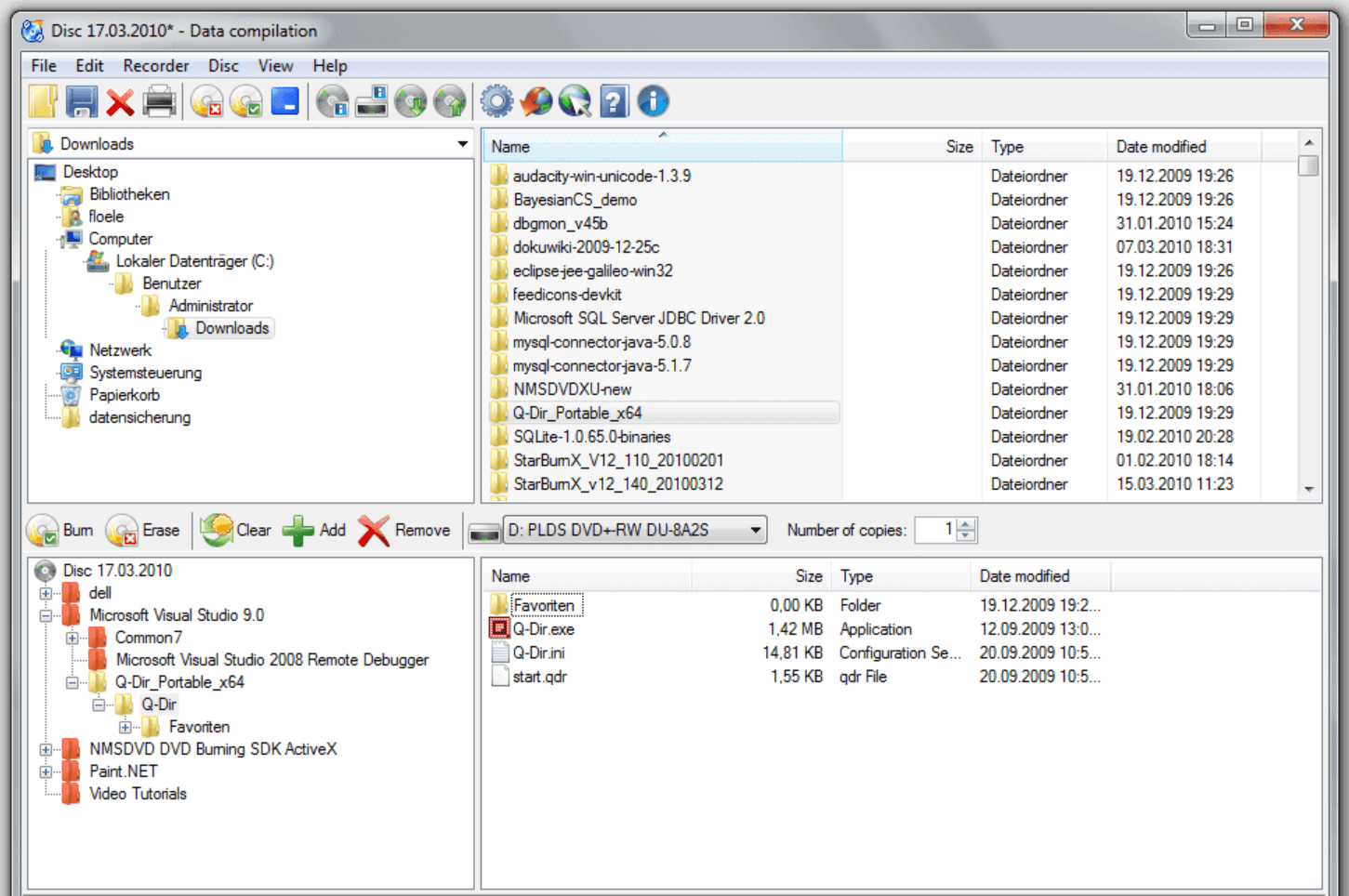Collapse the Q-Dir_Portable_x64 node in disc tree
1349x896 pixels.
(x=72, y=682)
